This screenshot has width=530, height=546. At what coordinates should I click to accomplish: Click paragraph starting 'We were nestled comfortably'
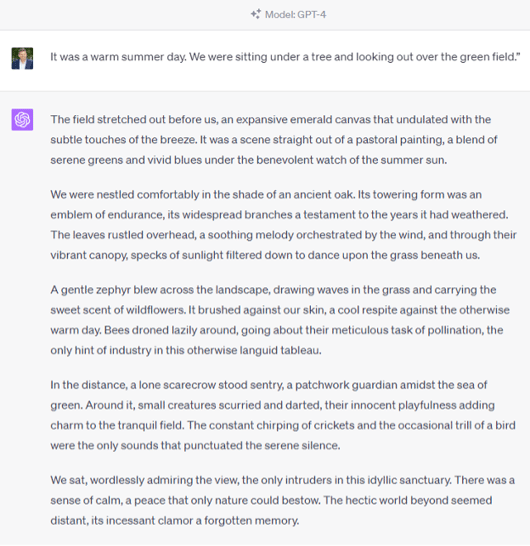(283, 225)
